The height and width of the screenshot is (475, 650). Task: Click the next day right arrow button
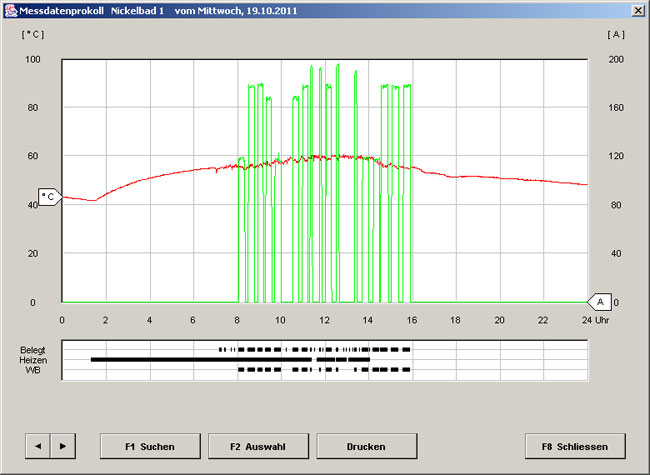tap(62, 444)
